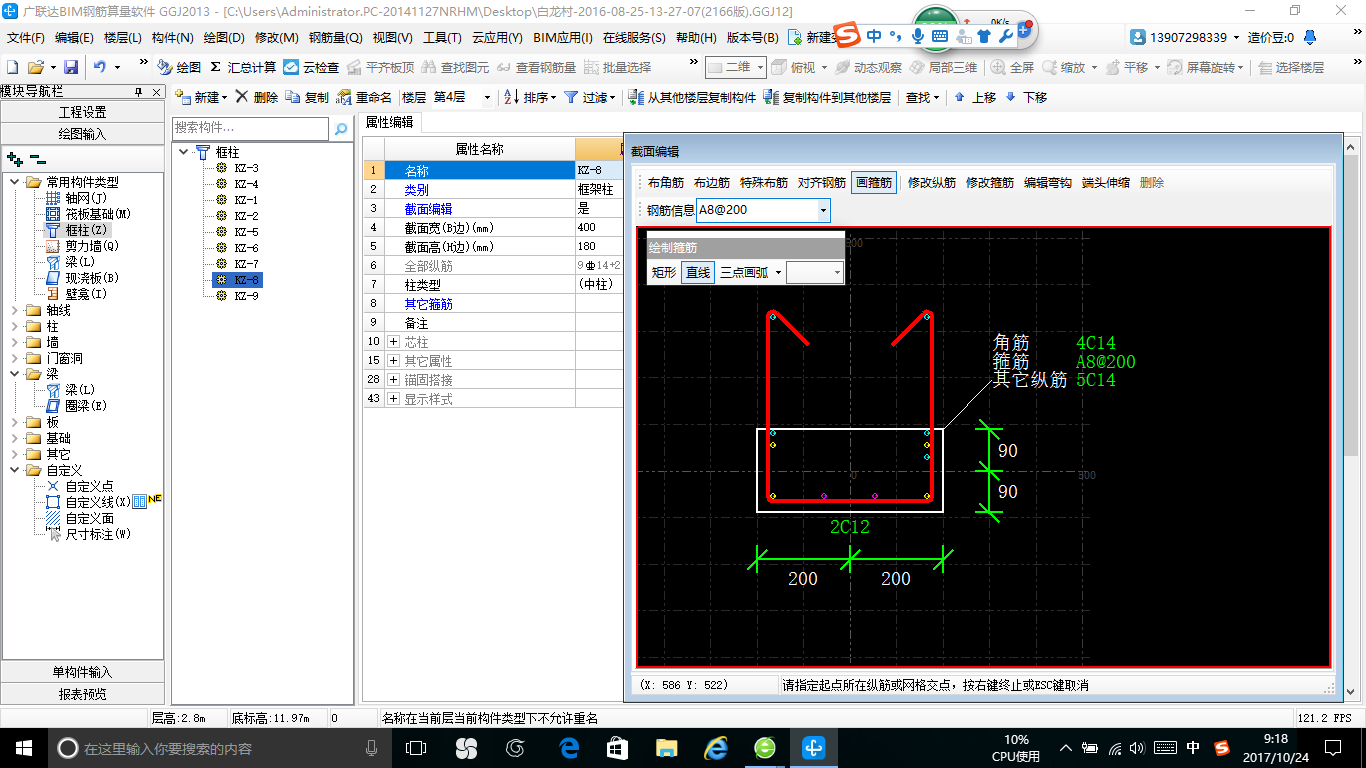Open file with the folder icon

(x=35, y=67)
